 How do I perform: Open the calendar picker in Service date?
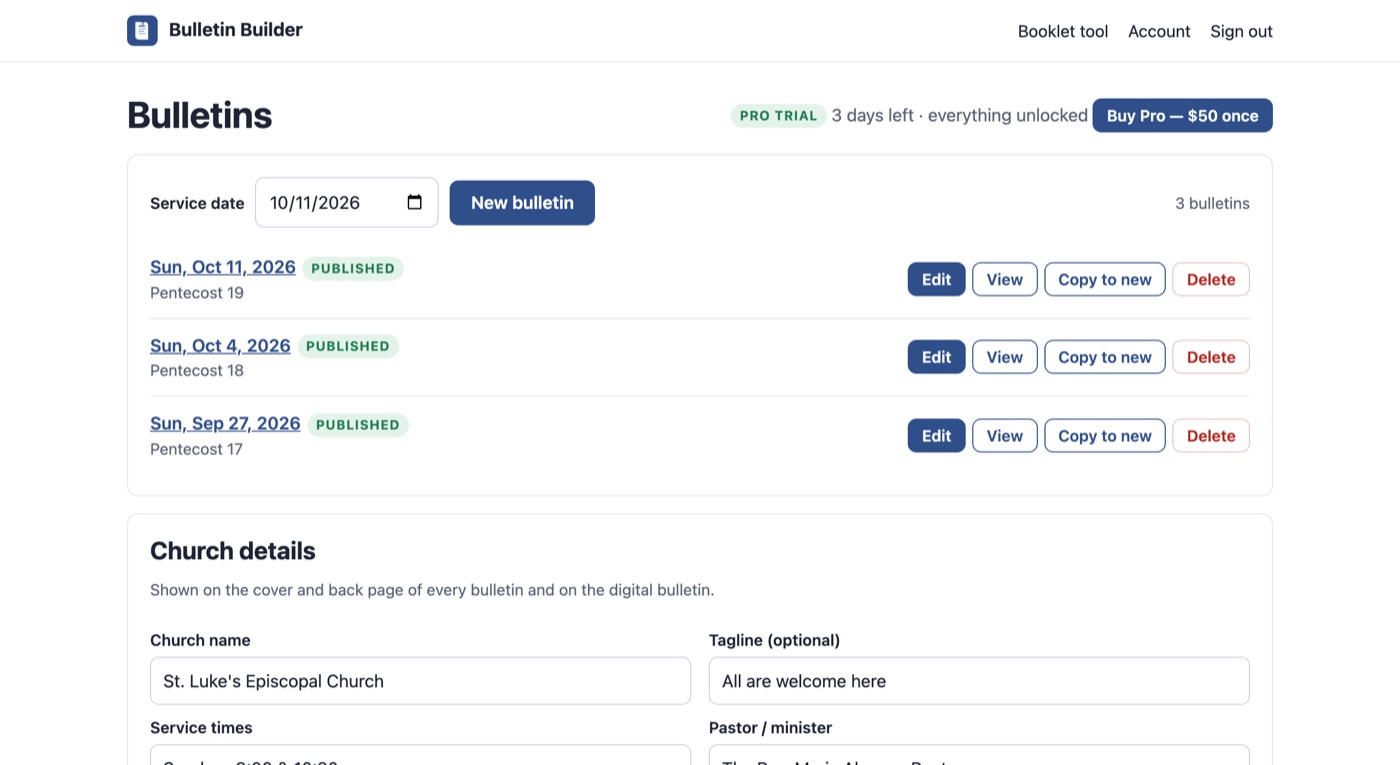pos(415,203)
